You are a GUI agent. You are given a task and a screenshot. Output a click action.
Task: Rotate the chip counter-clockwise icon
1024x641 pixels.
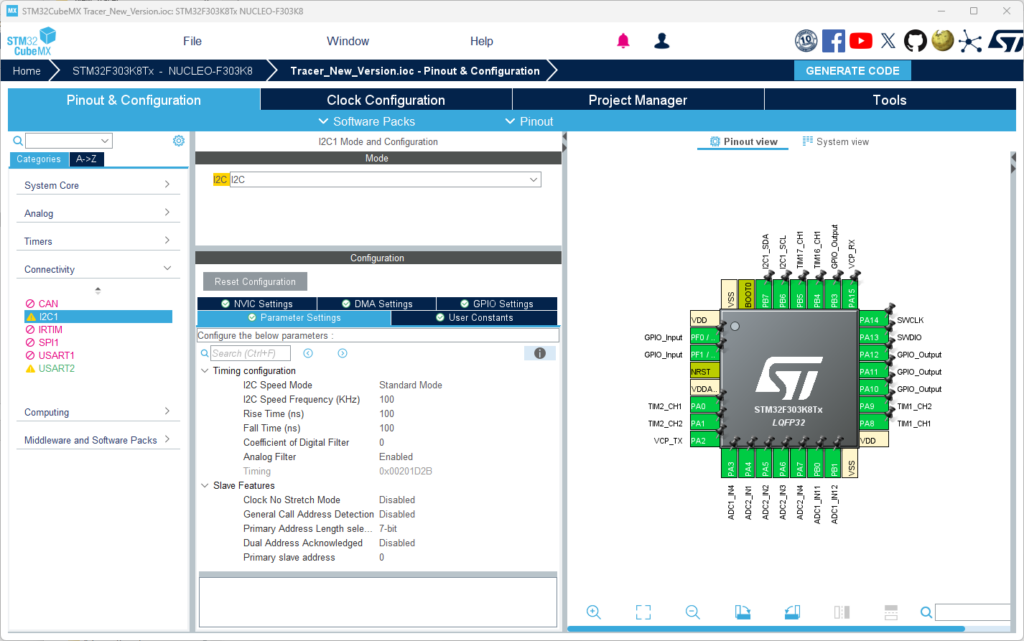click(792, 612)
